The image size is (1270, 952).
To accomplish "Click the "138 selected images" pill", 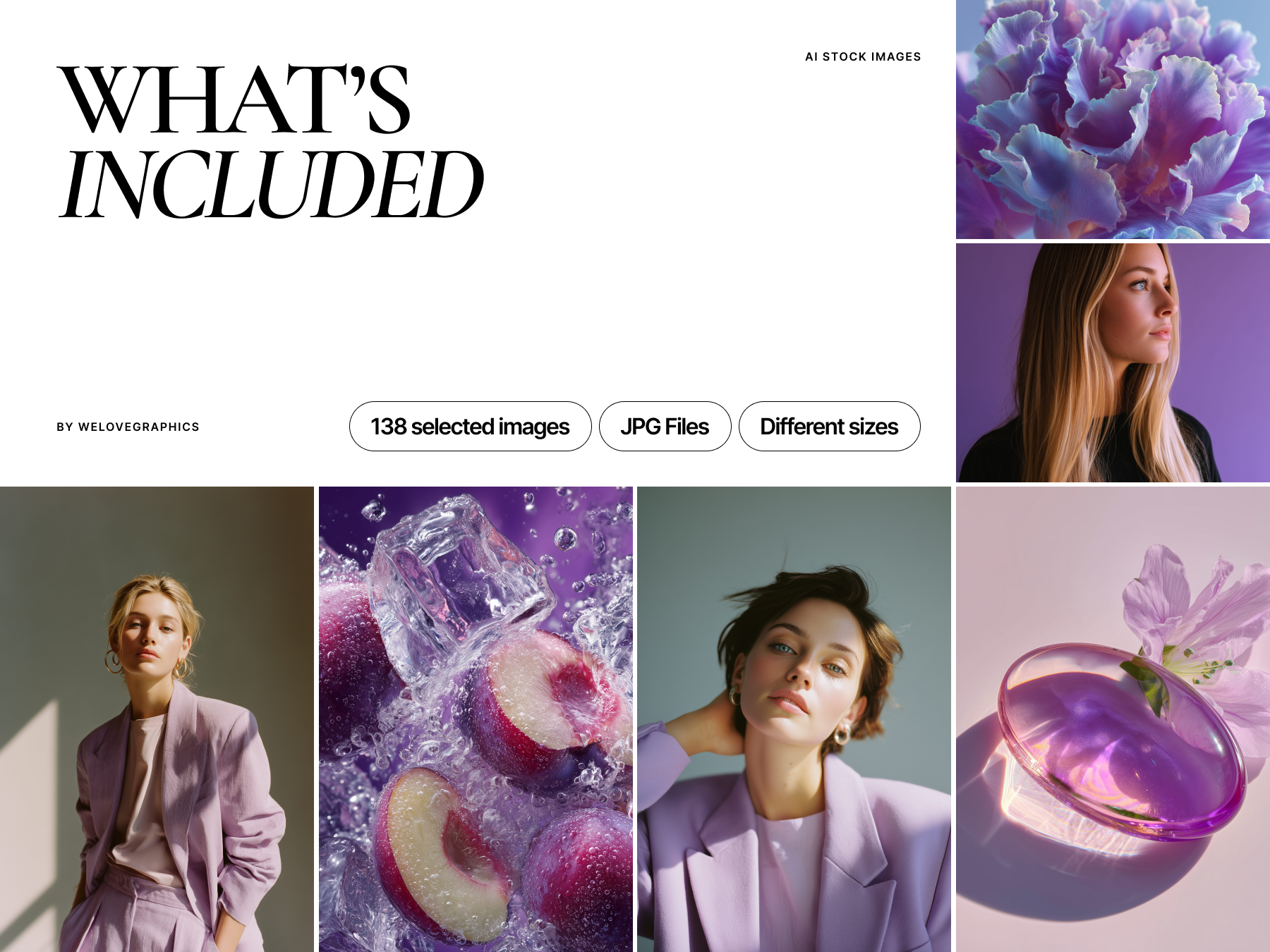I will tap(470, 427).
